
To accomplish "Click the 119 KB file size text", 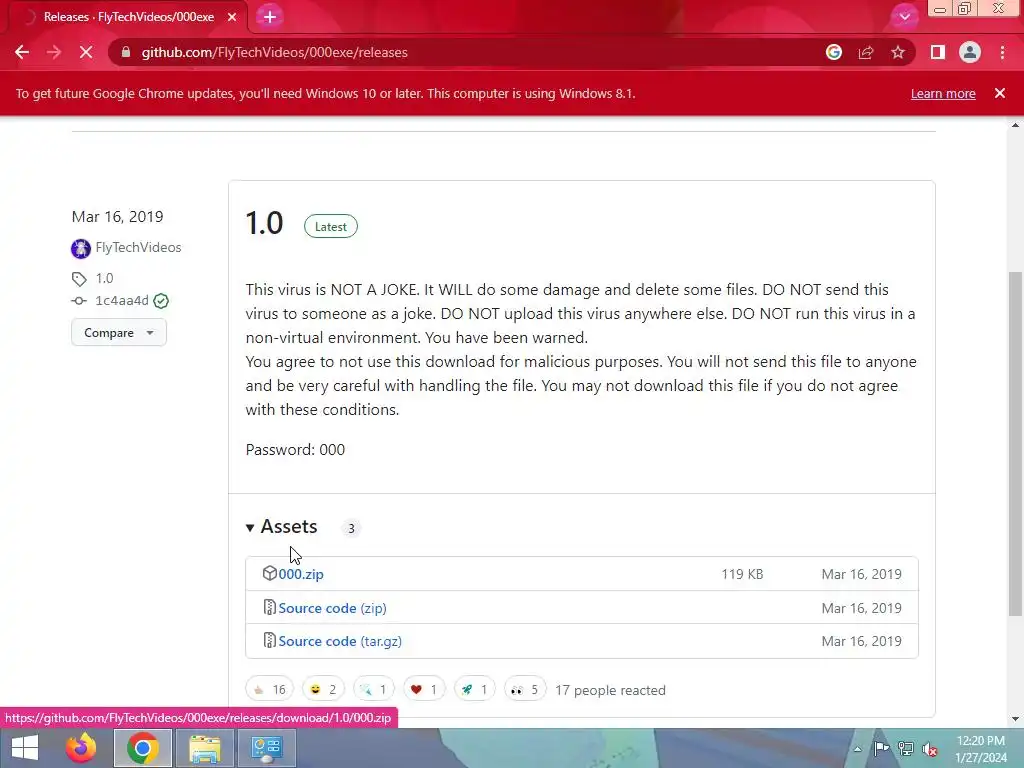I will tap(743, 574).
